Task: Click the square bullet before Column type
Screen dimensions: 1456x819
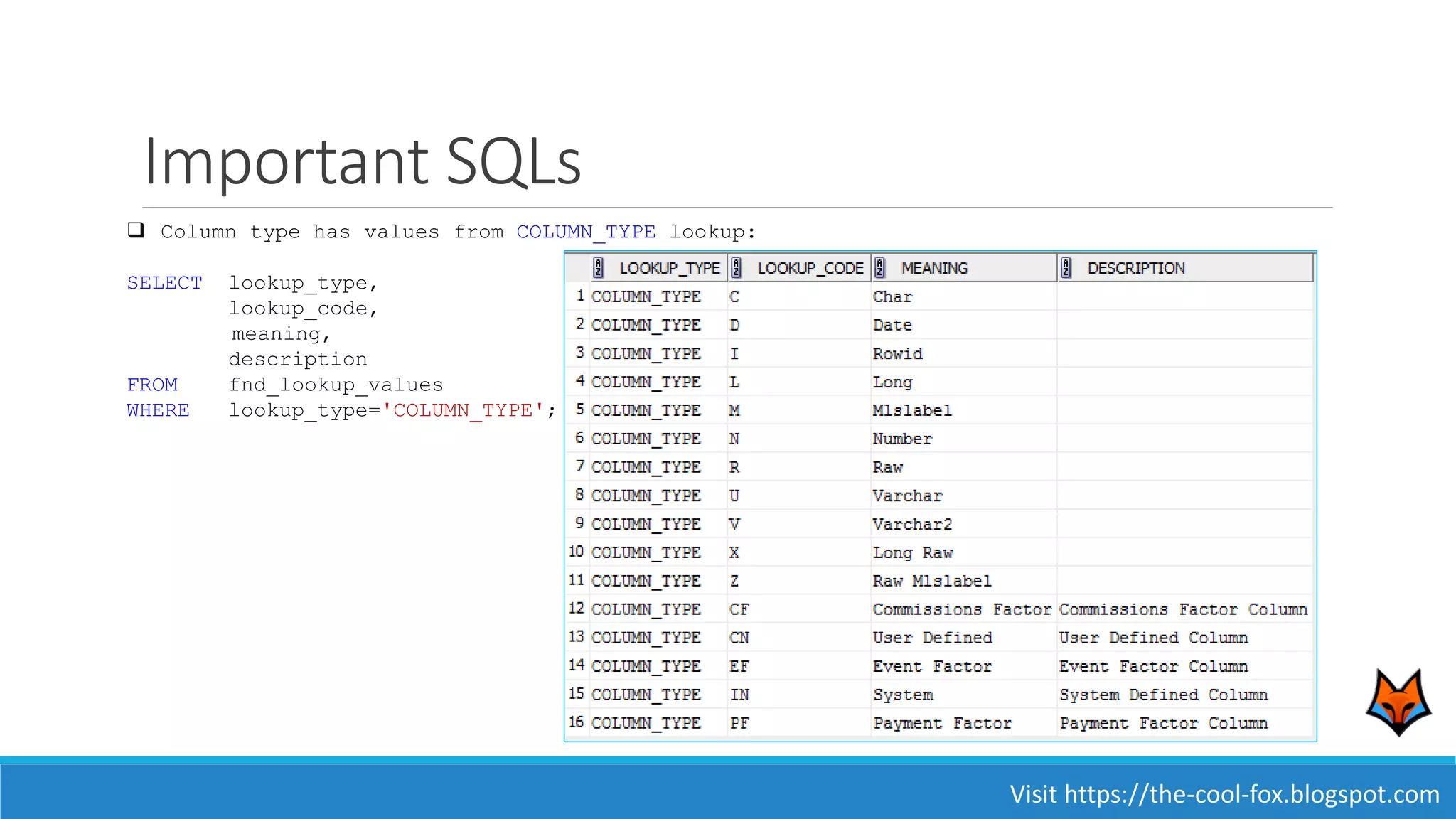Action: point(136,230)
